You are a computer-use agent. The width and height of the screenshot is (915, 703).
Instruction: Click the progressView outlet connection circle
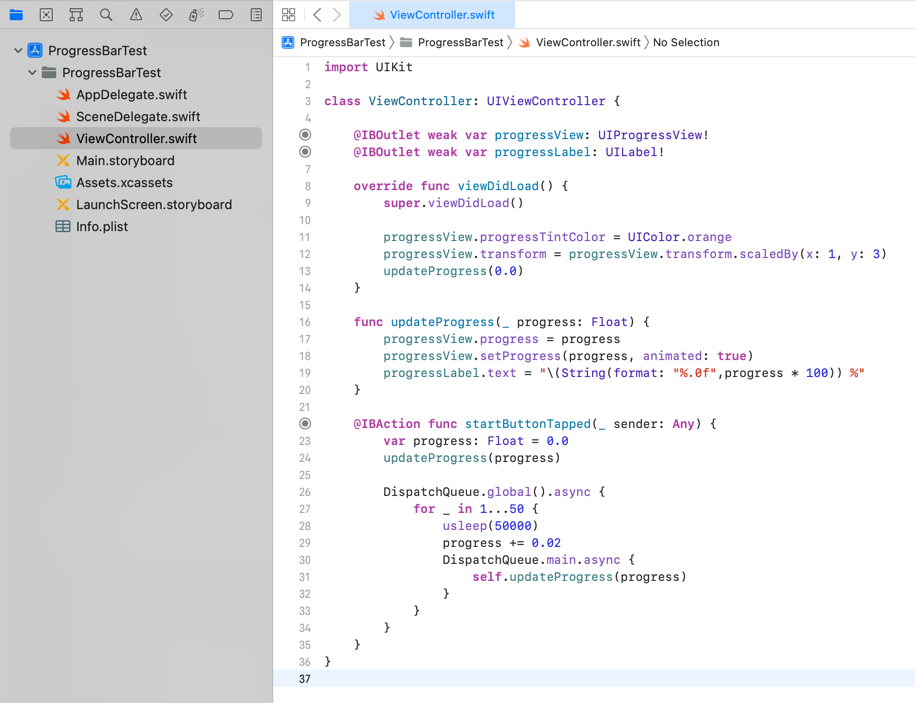(x=305, y=135)
